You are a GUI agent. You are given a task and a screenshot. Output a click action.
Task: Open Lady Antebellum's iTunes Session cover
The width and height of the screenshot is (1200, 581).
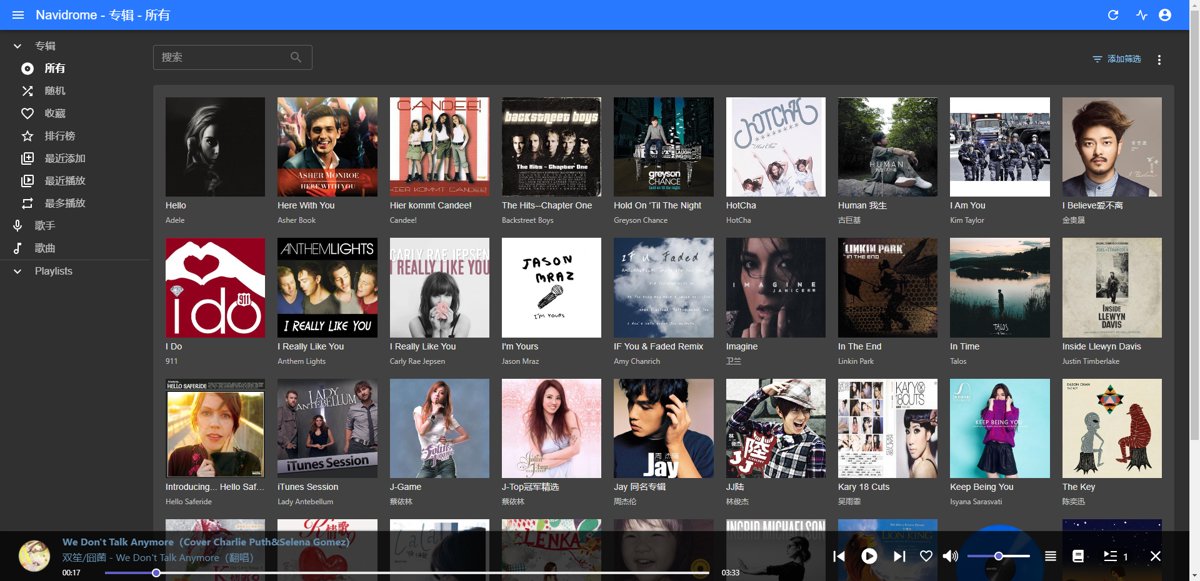click(x=327, y=429)
